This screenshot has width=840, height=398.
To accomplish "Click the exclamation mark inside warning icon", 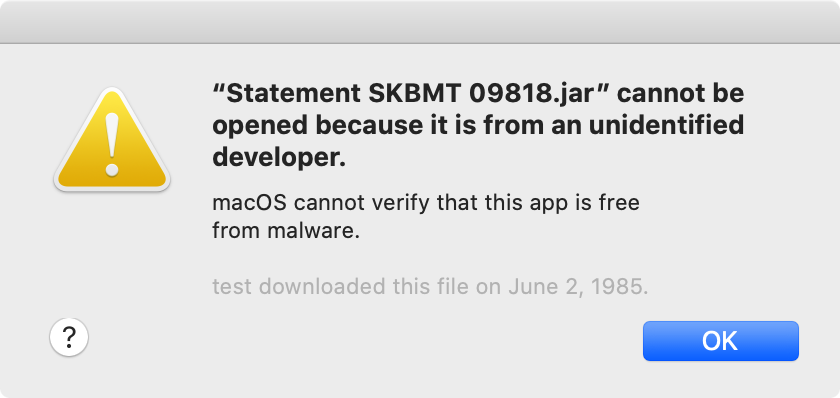I will (111, 144).
